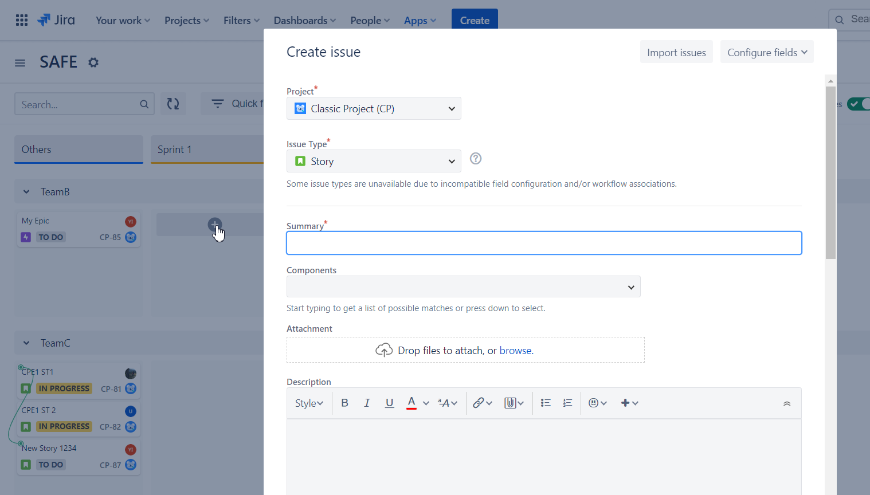Click the New Story 1234 card title
Image resolution: width=870 pixels, height=495 pixels.
click(x=49, y=448)
